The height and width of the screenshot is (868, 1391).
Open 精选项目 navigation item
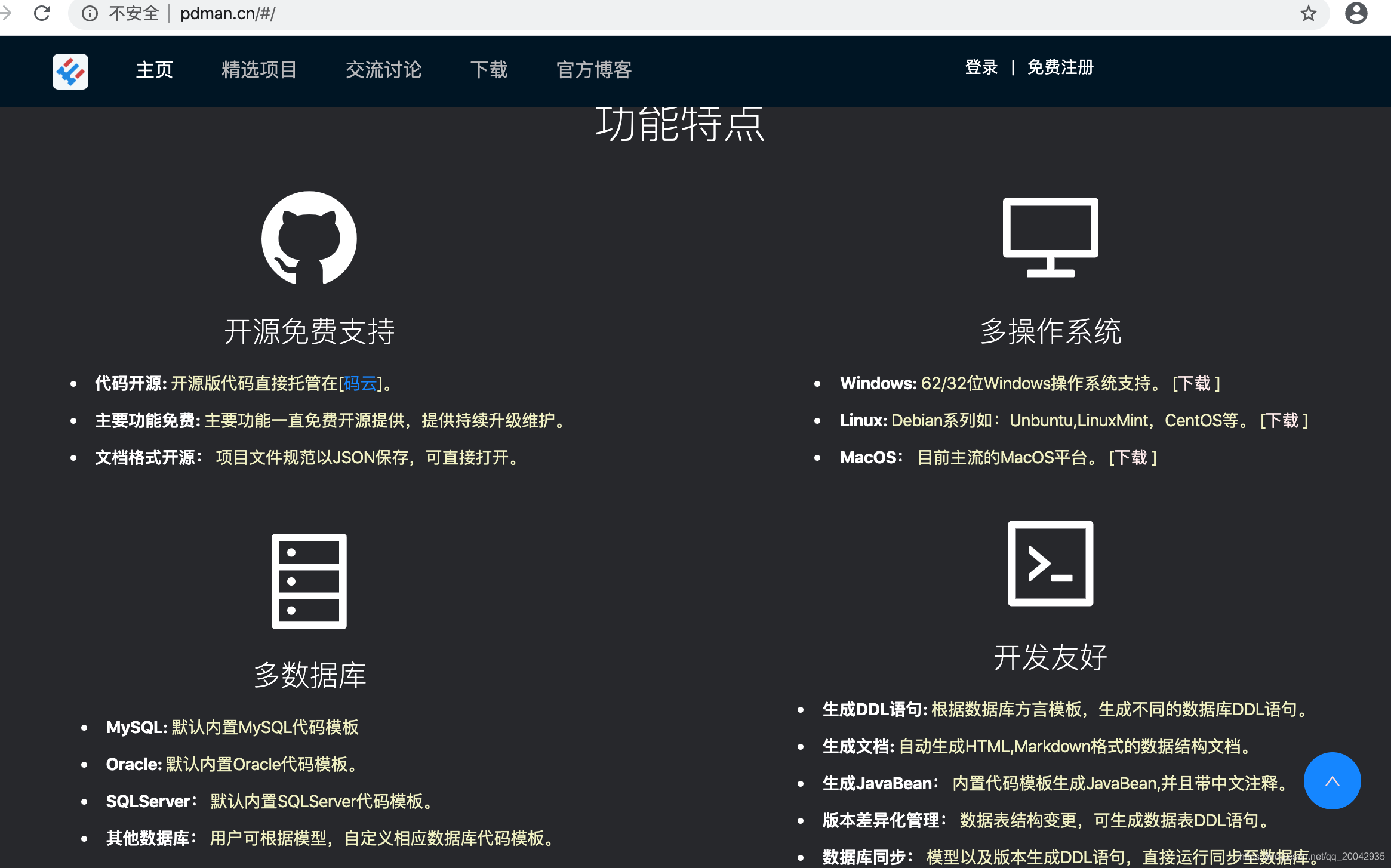pos(259,70)
